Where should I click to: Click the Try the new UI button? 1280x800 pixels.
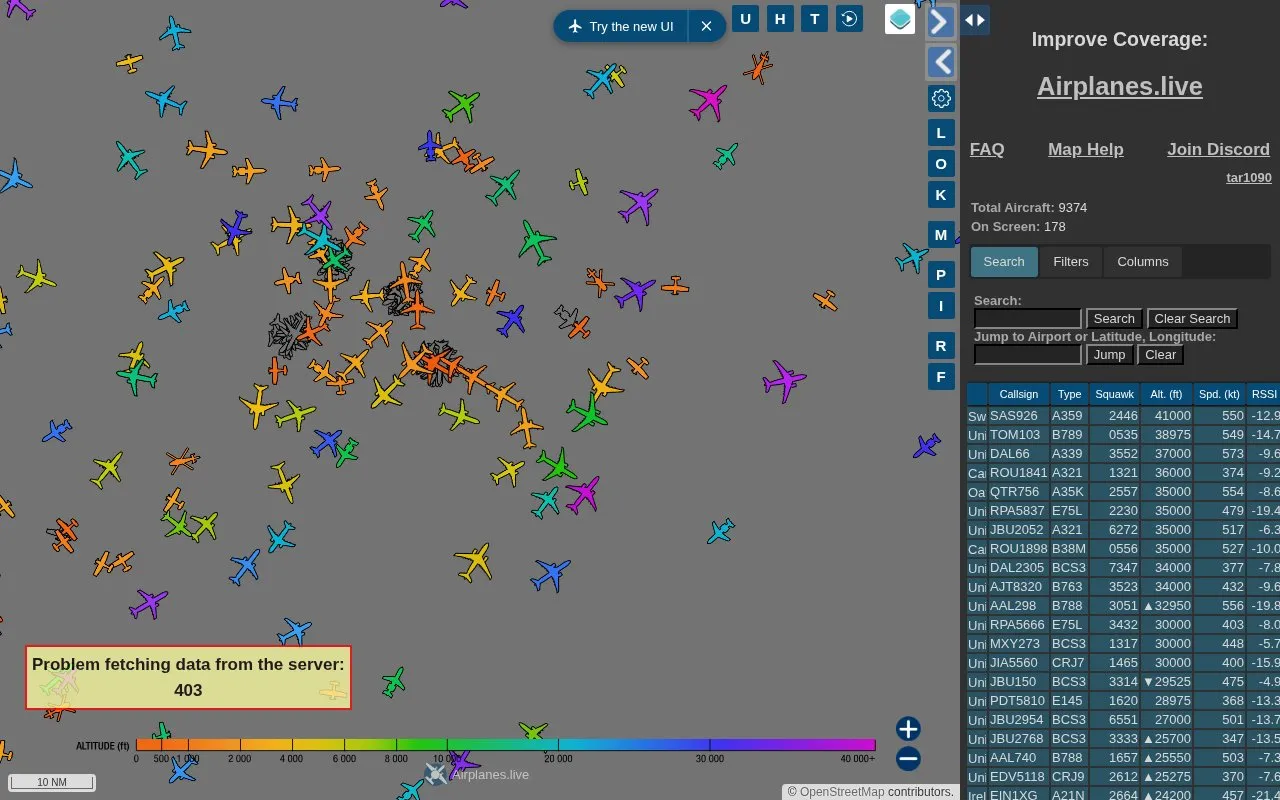tap(621, 27)
